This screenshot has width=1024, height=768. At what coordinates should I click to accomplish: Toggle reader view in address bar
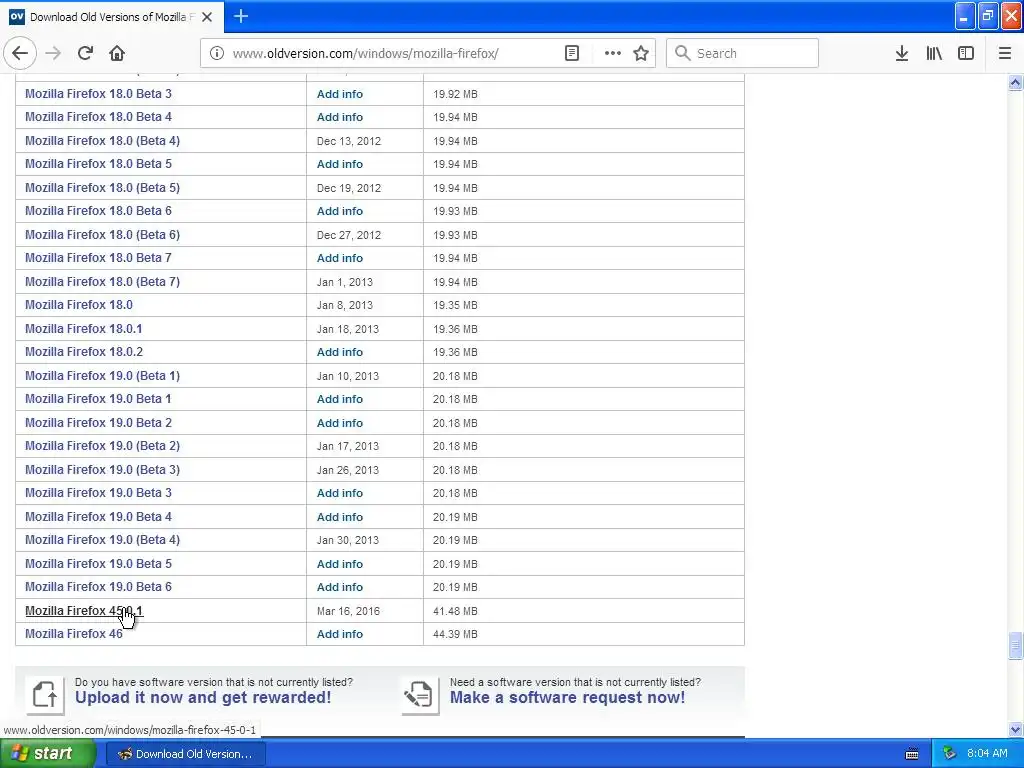(571, 54)
